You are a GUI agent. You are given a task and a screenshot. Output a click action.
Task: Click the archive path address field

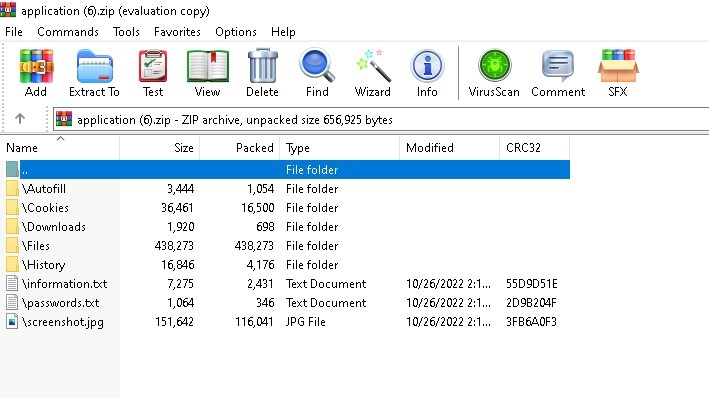click(381, 119)
